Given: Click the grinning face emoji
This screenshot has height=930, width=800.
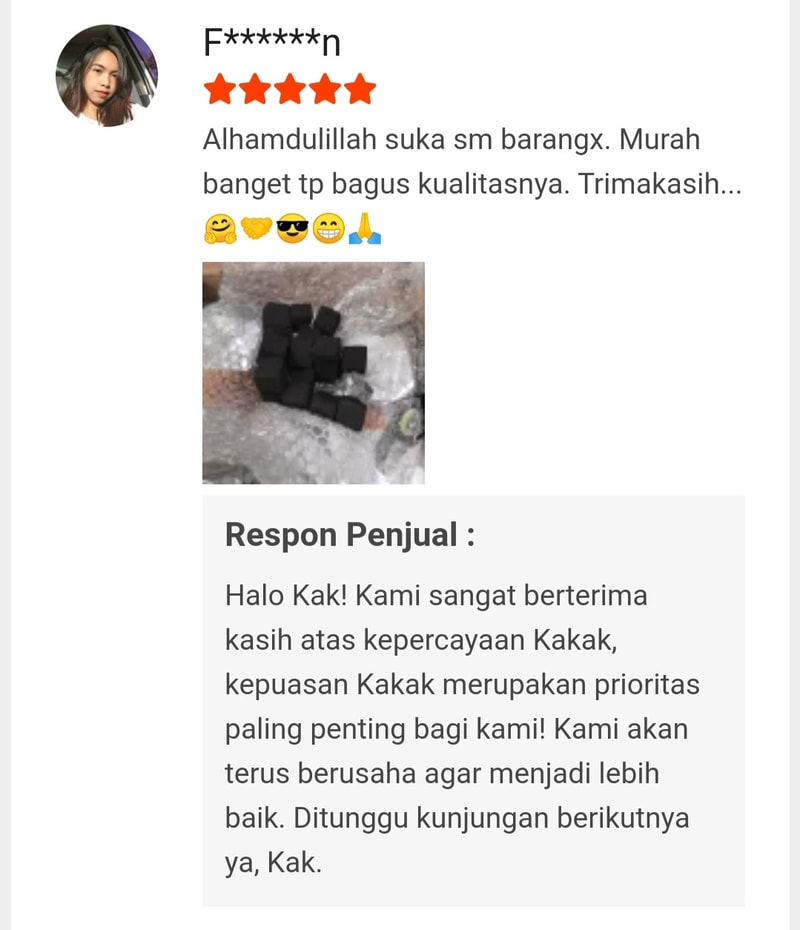Looking at the screenshot, I should [328, 229].
